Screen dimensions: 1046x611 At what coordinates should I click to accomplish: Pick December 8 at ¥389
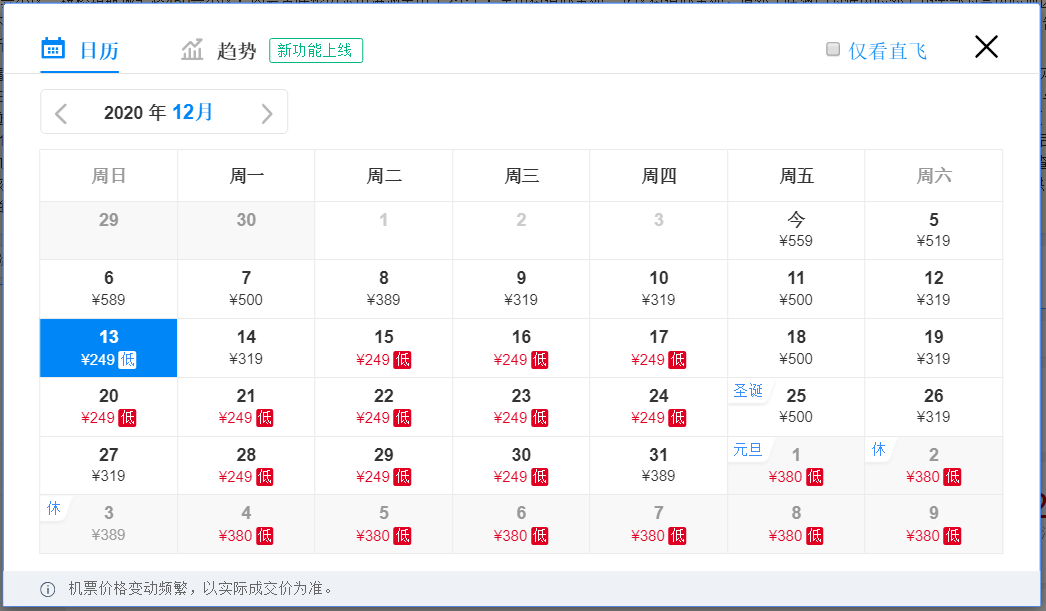click(x=384, y=289)
